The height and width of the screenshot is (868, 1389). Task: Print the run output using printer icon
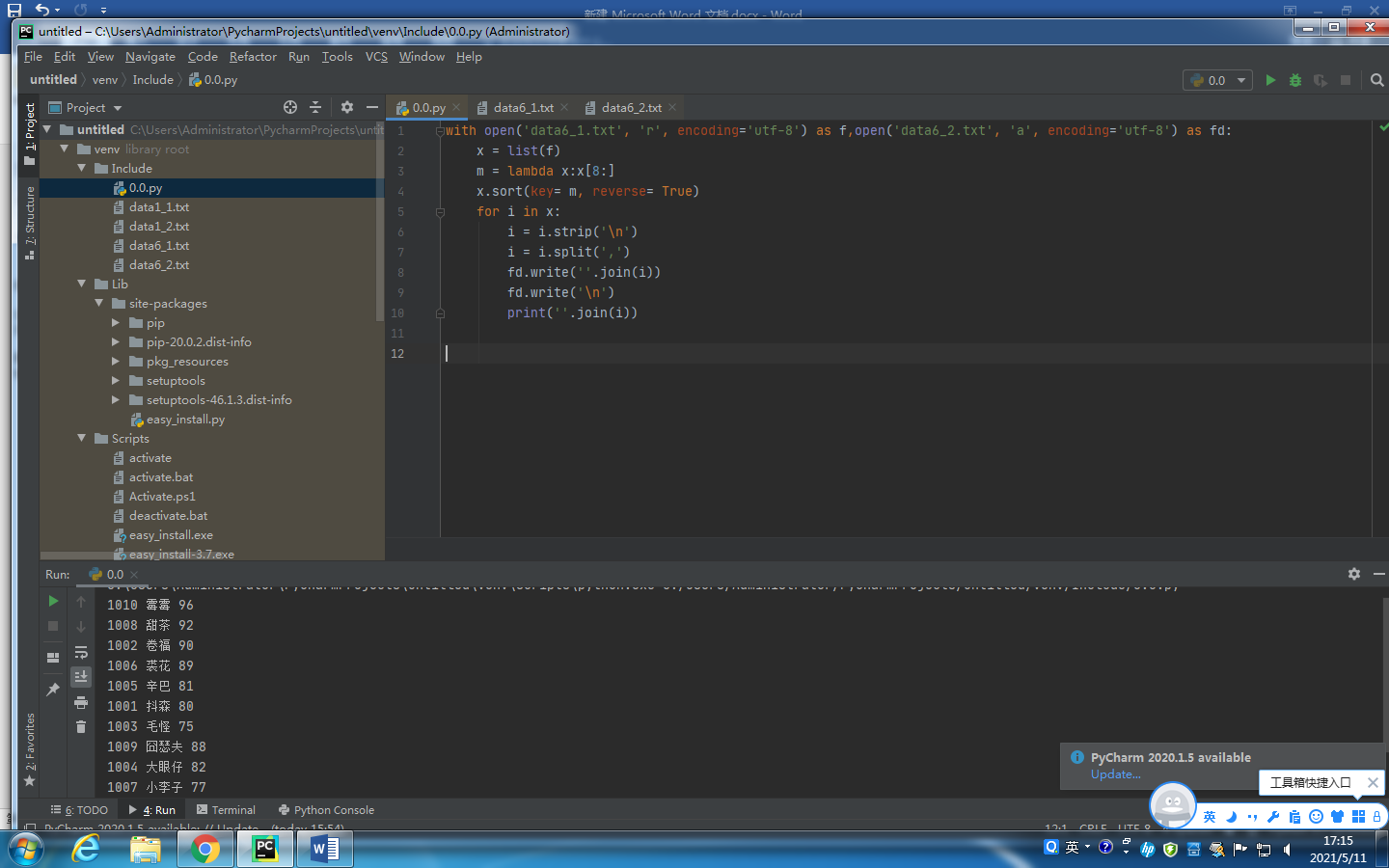coord(81,702)
